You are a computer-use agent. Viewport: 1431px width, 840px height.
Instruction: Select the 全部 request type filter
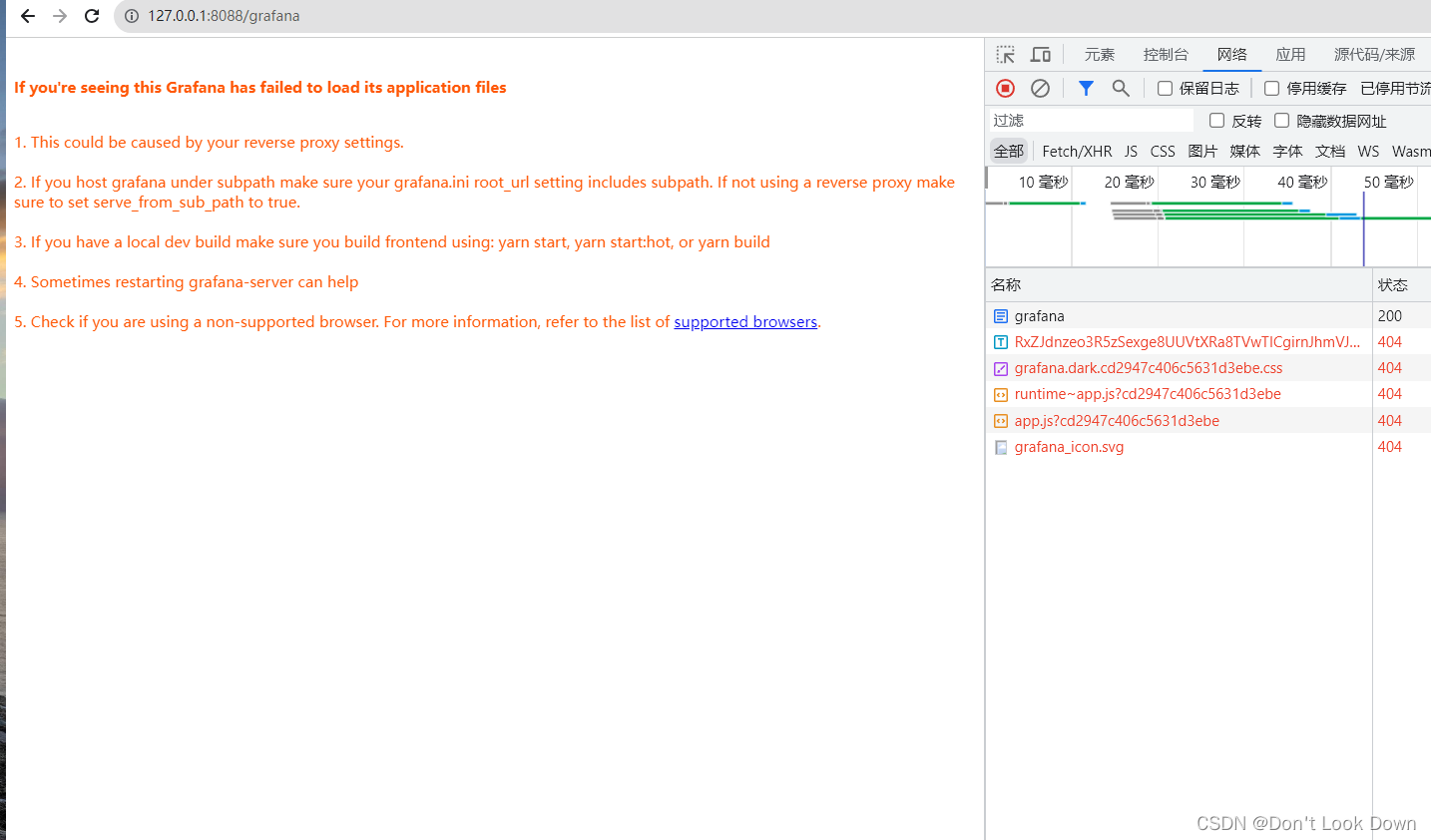[1009, 151]
